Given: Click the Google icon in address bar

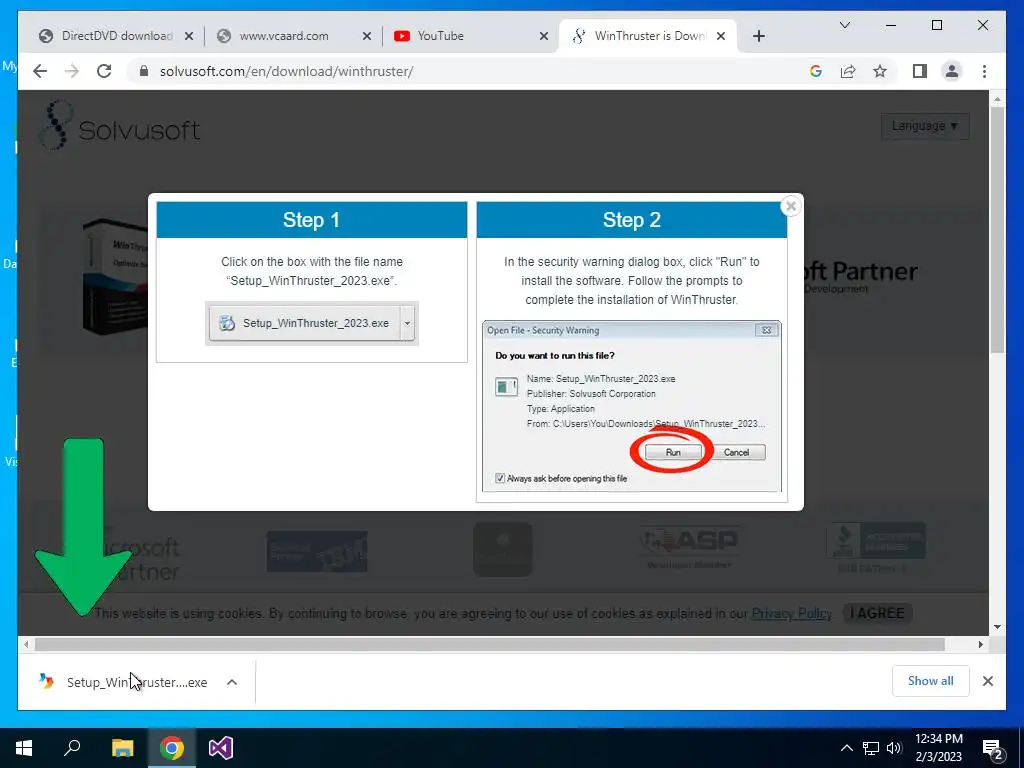Looking at the screenshot, I should tap(816, 71).
